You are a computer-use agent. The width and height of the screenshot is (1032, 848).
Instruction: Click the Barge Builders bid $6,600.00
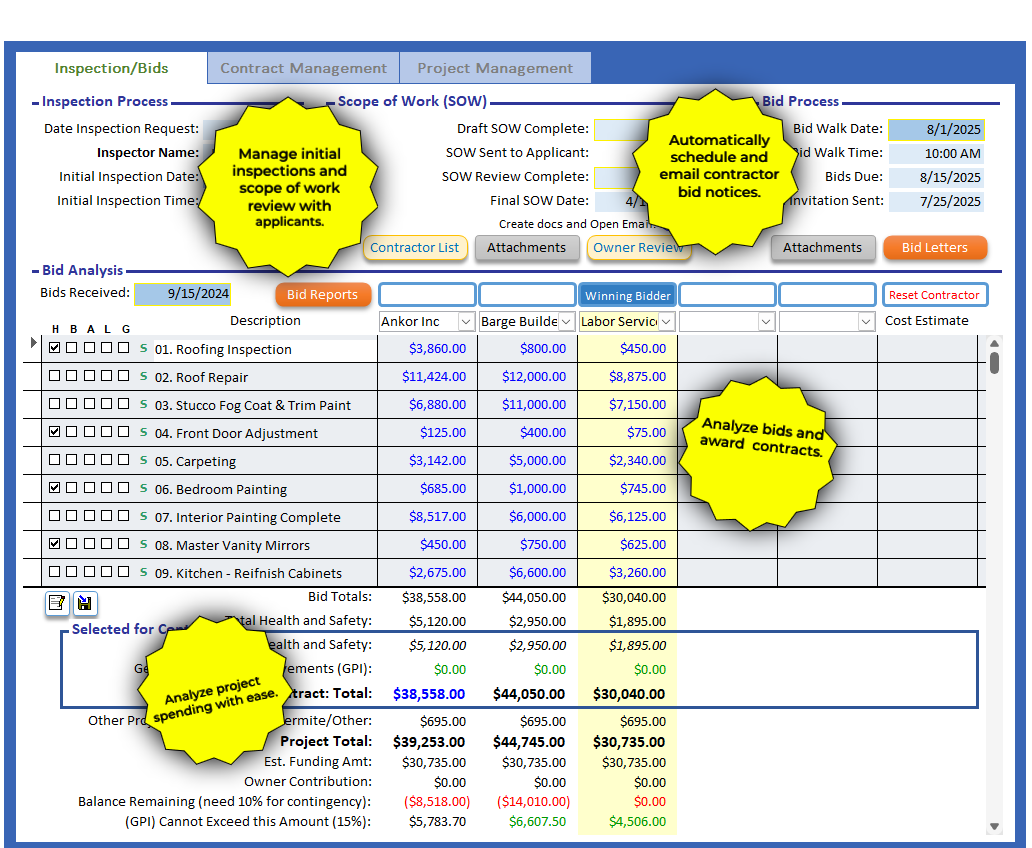[537, 572]
